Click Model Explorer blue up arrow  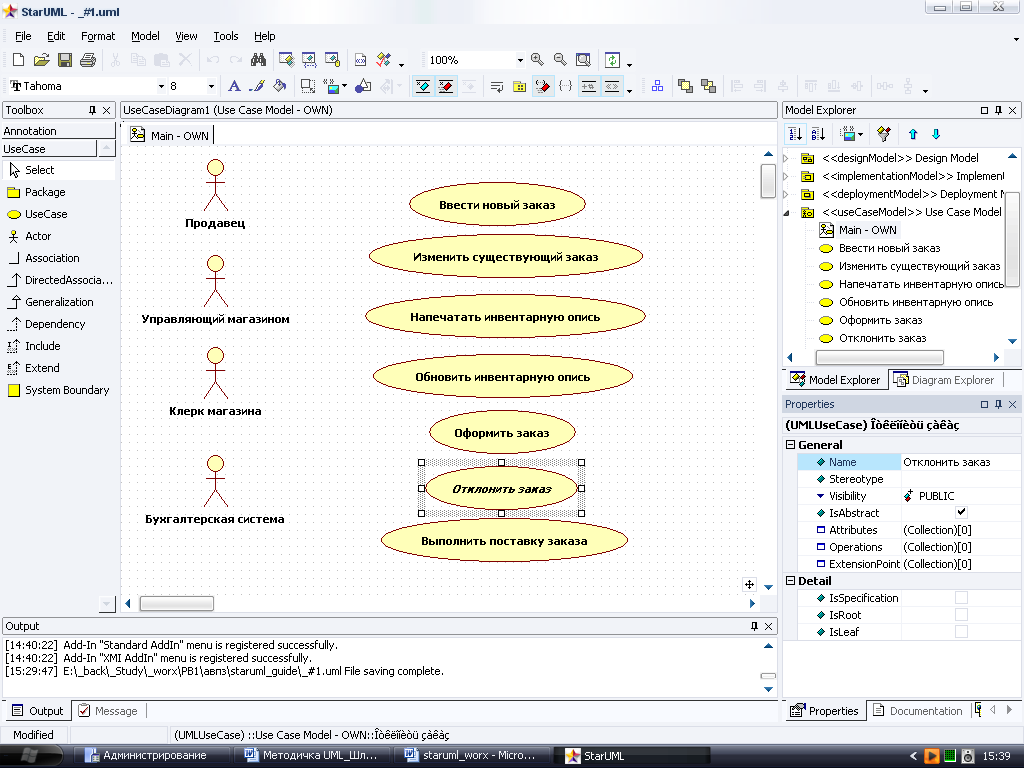(913, 135)
